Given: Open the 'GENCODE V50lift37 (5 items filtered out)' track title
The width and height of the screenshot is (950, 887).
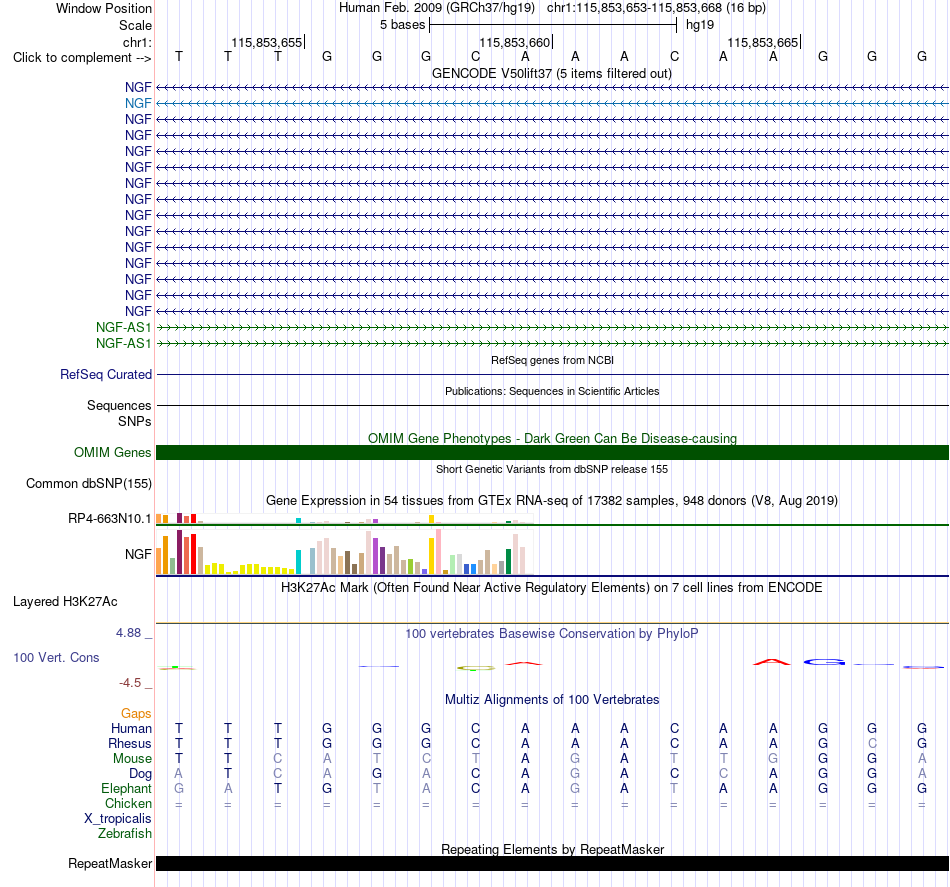Looking at the screenshot, I should [x=552, y=73].
